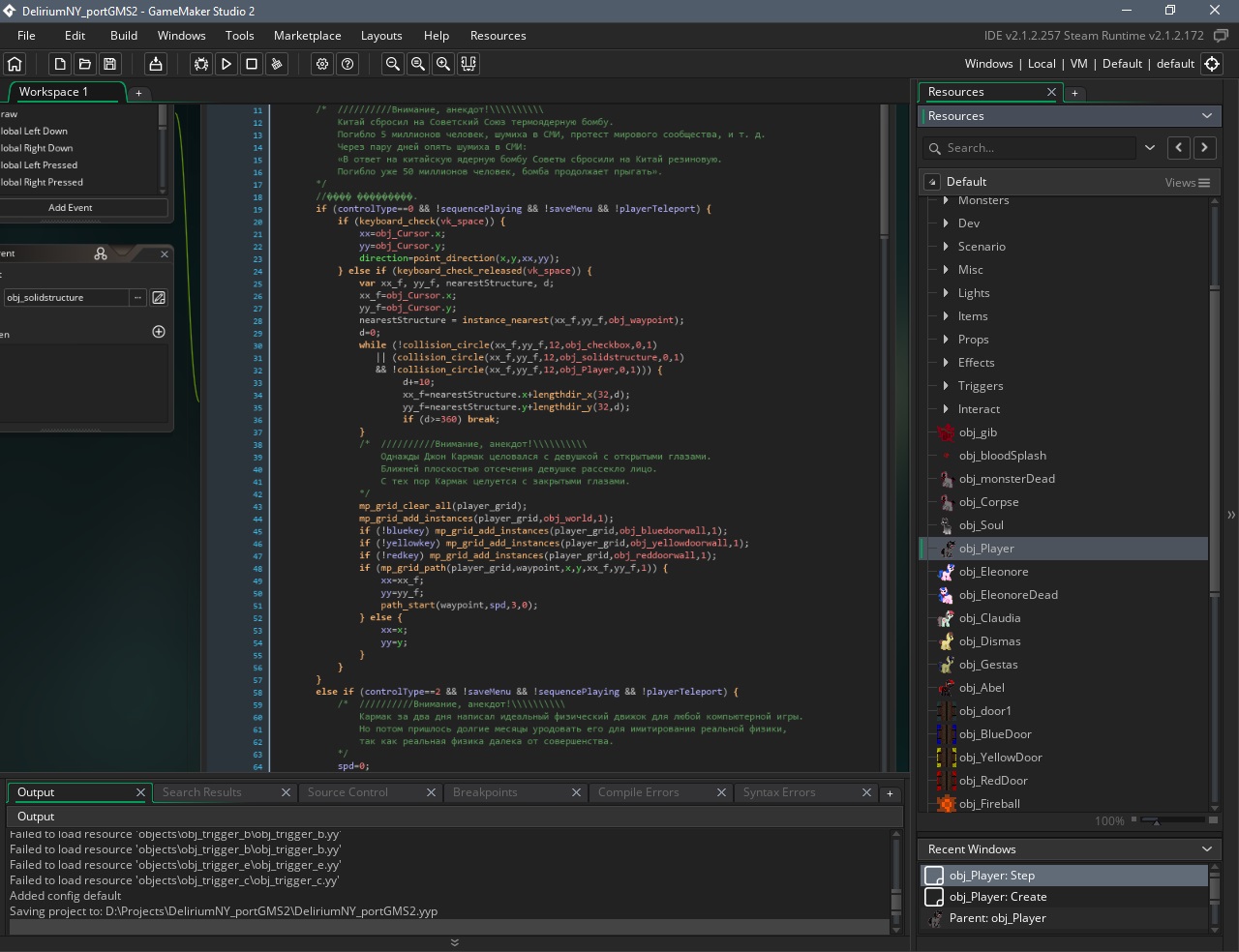Open the help panel using the question mark icon
Viewport: 1239px width, 952px height.
[348, 64]
